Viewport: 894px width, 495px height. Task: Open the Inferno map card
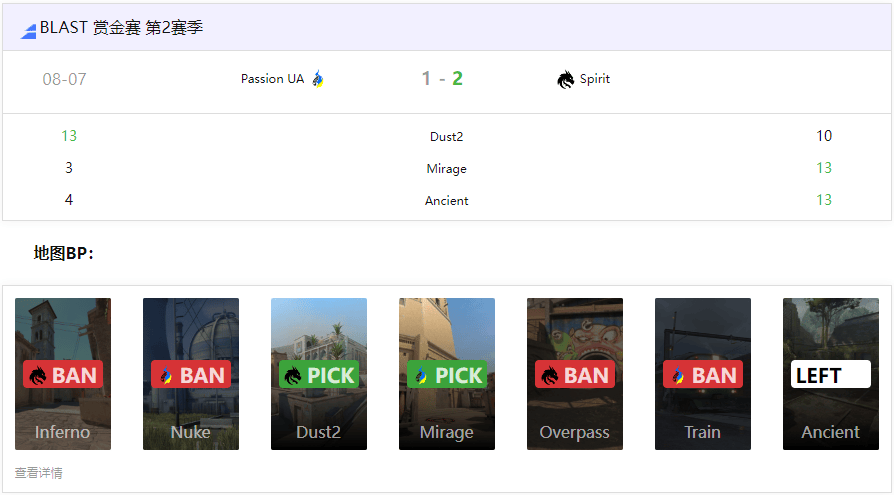tap(63, 374)
